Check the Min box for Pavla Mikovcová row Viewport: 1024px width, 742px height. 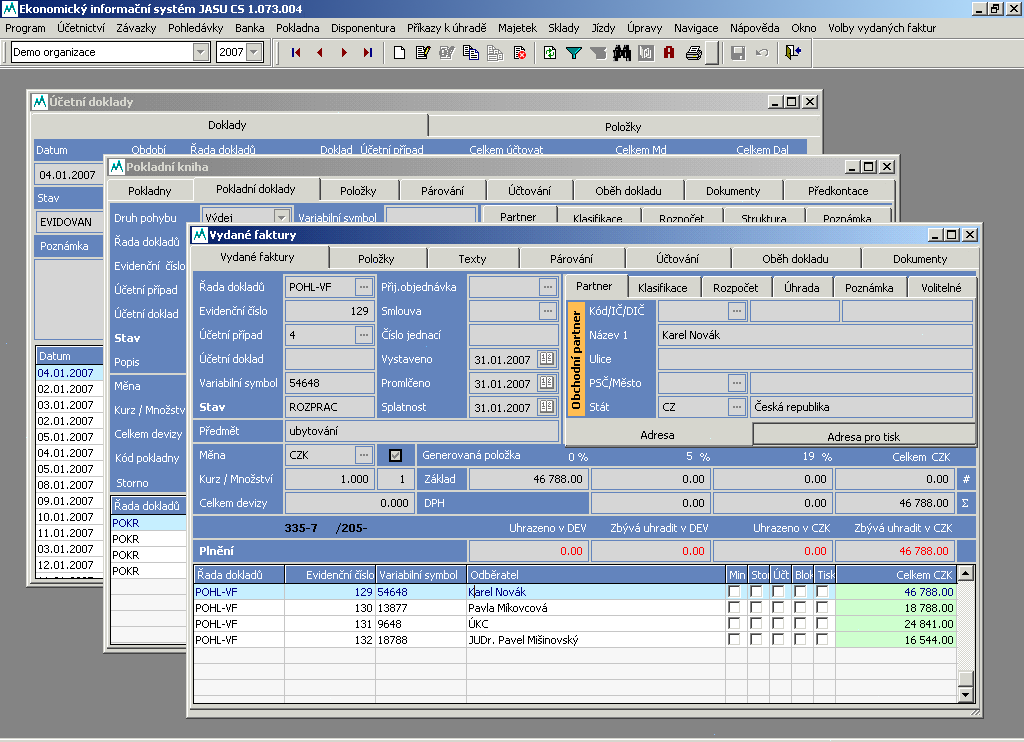[735, 608]
